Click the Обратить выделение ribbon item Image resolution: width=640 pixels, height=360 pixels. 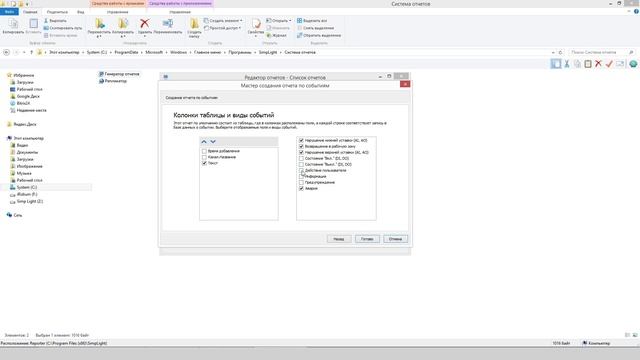point(319,36)
